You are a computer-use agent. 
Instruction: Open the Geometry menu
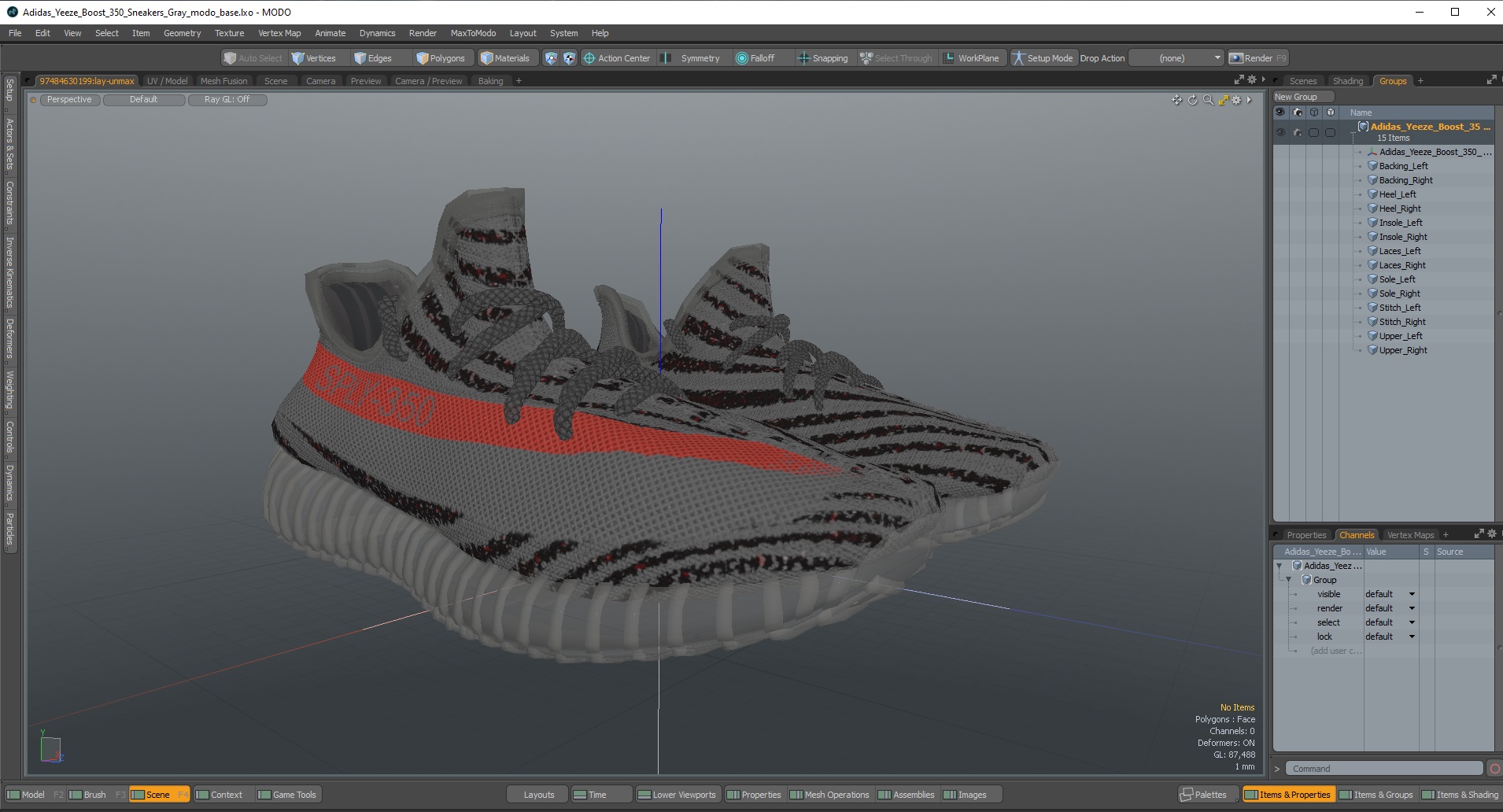pyautogui.click(x=182, y=33)
